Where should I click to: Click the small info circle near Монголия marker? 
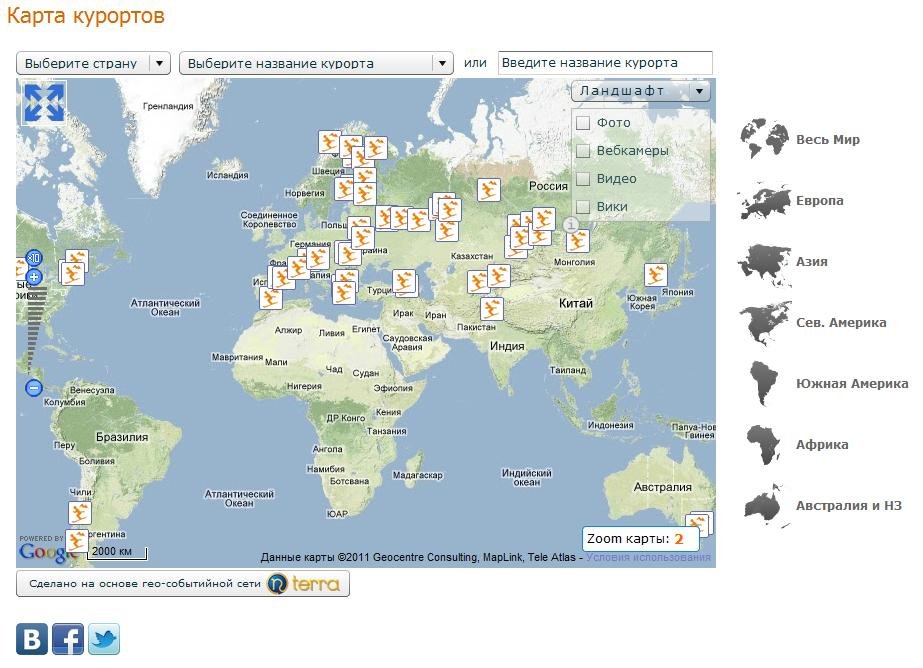coord(570,224)
